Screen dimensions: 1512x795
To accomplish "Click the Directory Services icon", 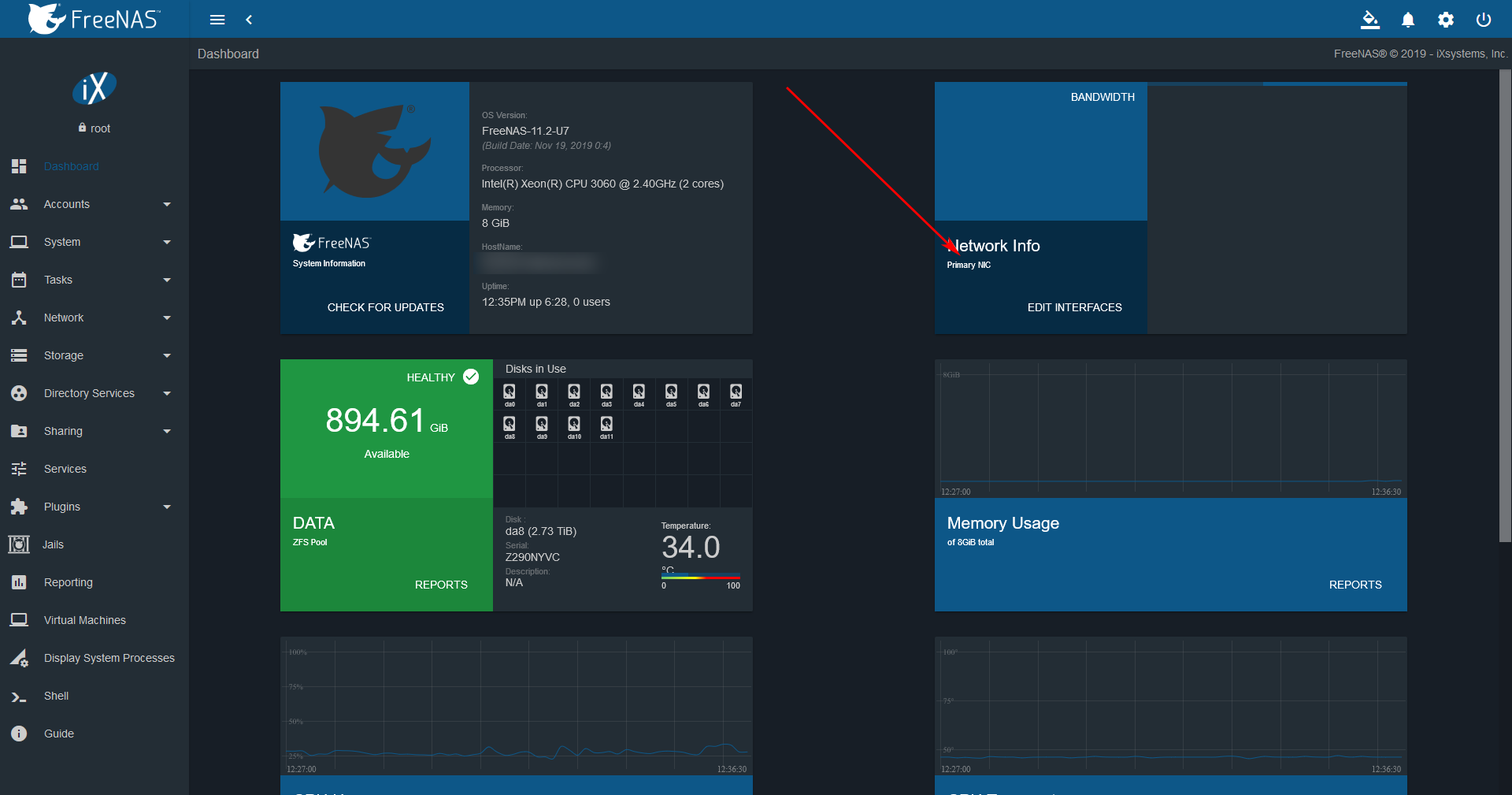I will point(19,393).
